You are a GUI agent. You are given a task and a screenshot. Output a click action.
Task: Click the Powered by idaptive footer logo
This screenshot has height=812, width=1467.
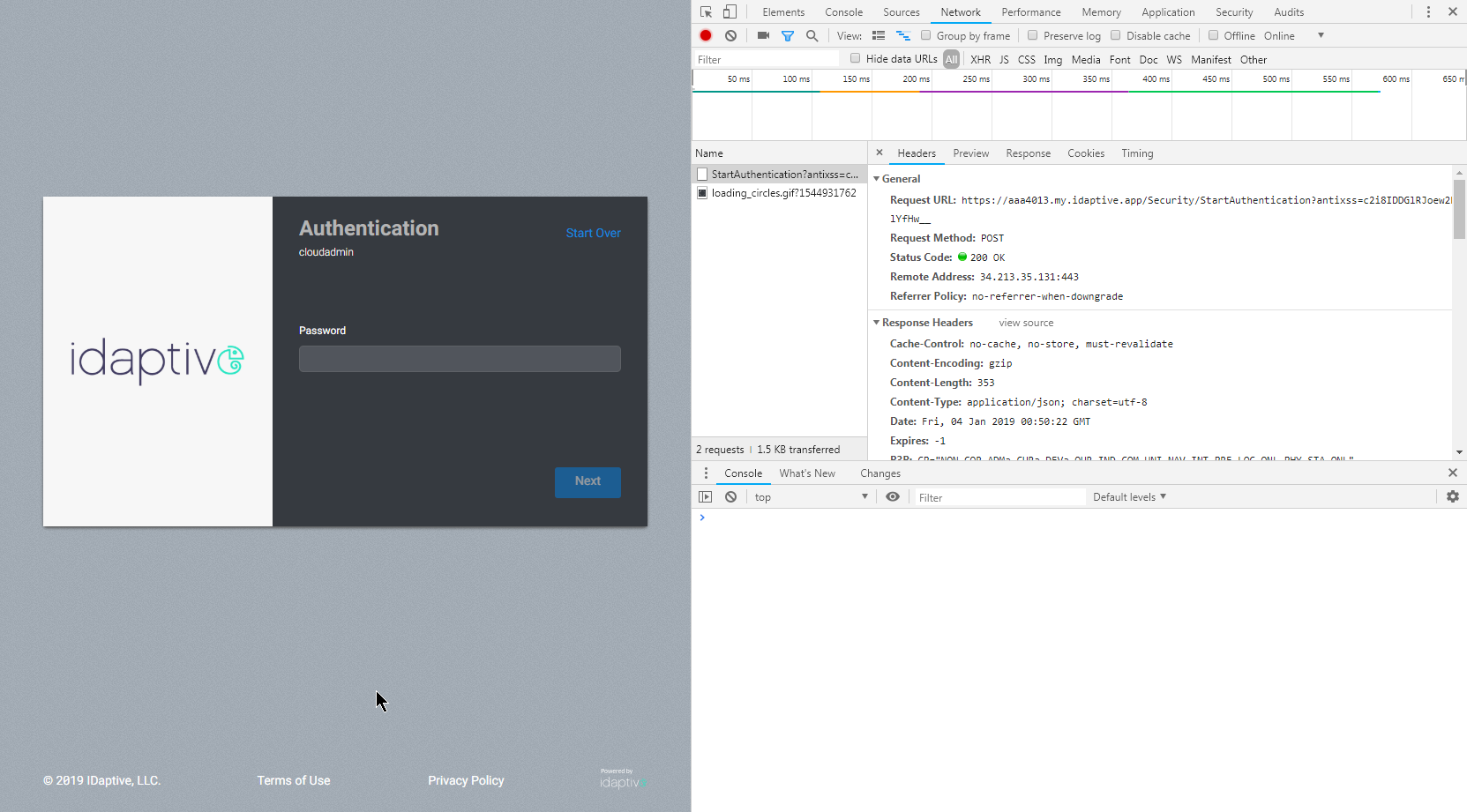pos(622,778)
